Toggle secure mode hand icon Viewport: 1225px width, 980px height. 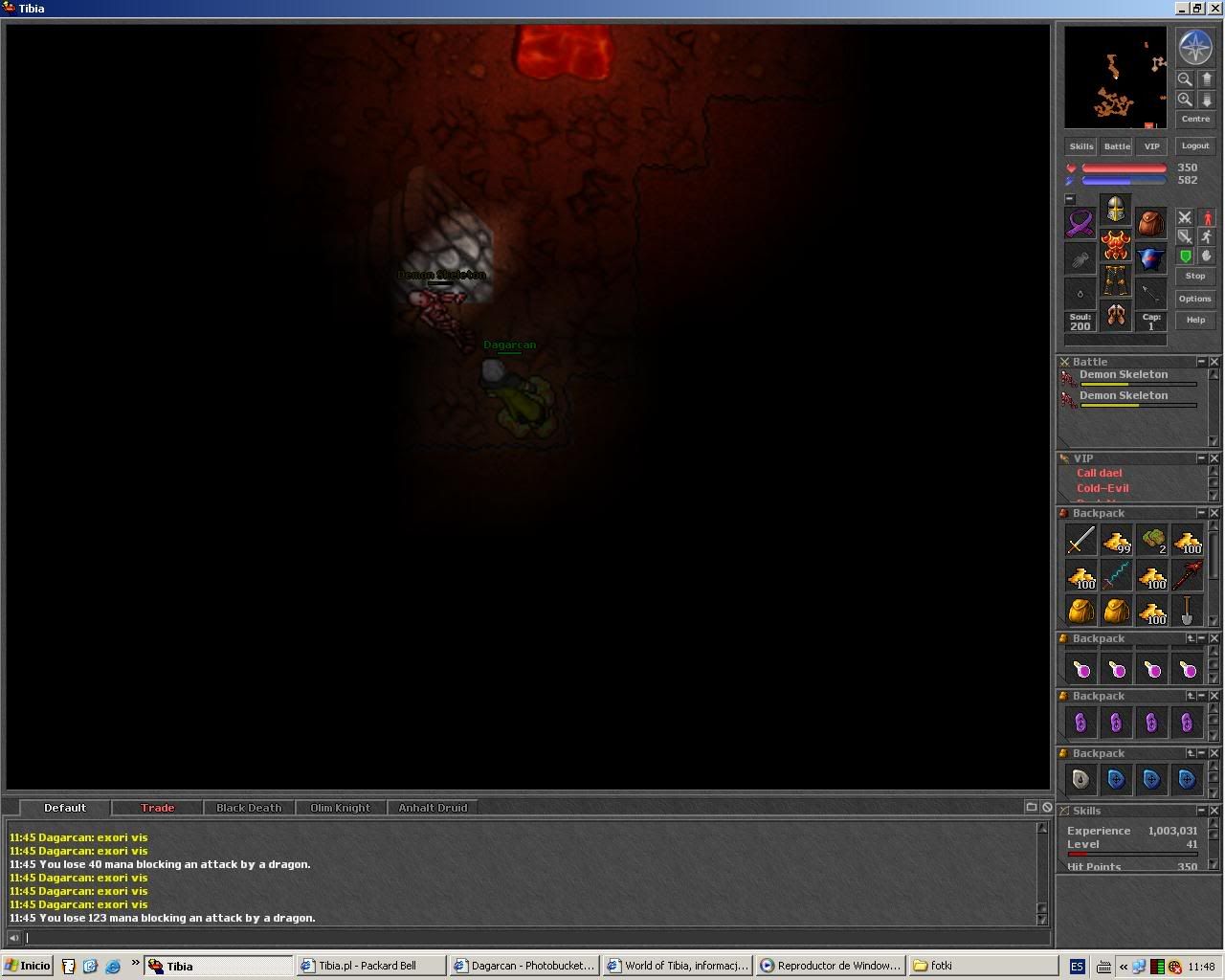[x=1207, y=256]
